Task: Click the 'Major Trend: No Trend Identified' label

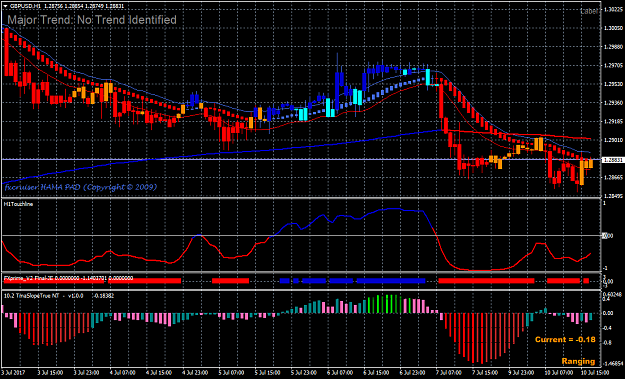Action: 92,20
